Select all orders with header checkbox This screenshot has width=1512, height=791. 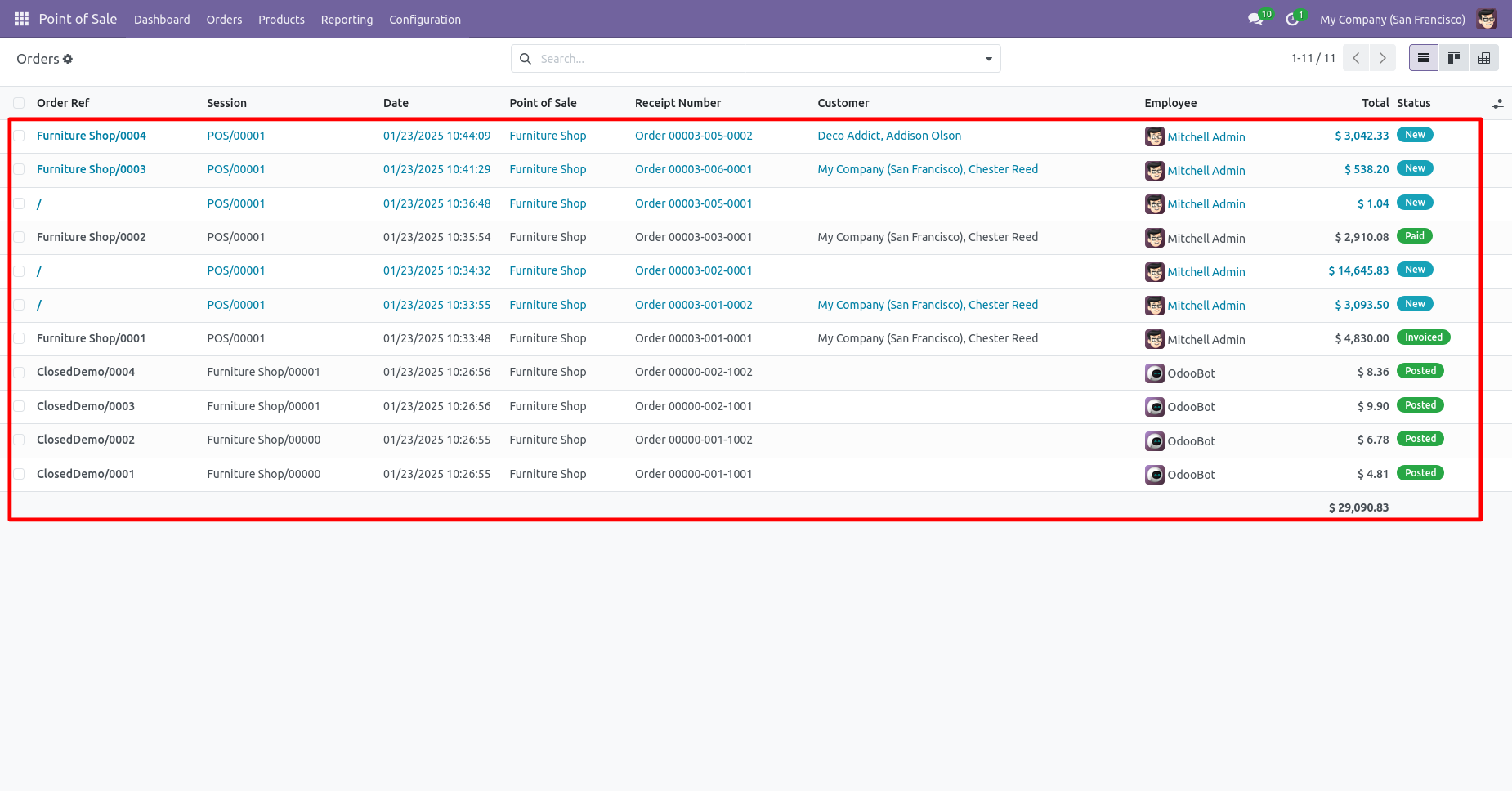coord(19,103)
